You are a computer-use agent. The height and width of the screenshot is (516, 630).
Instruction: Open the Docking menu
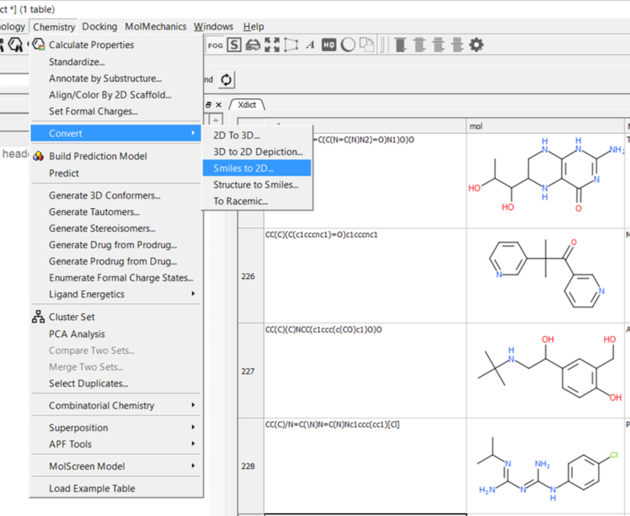[99, 27]
